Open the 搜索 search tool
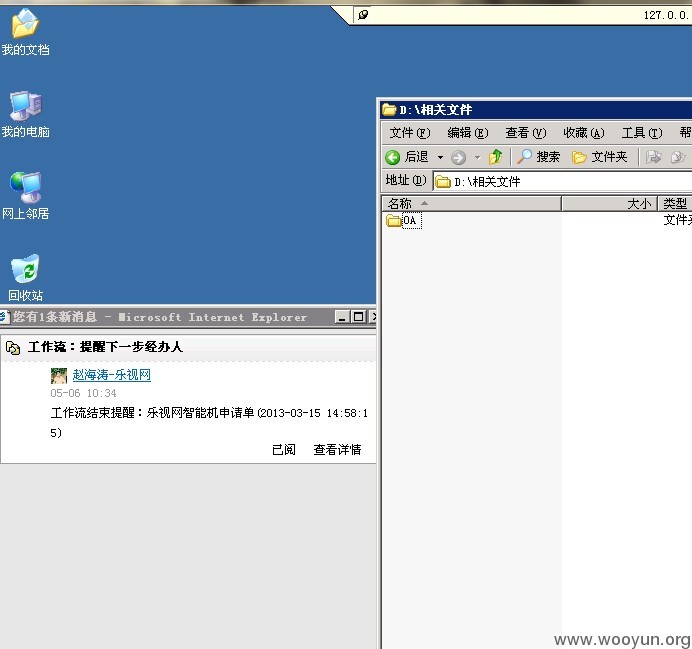Image resolution: width=692 pixels, height=649 pixels. [x=538, y=157]
